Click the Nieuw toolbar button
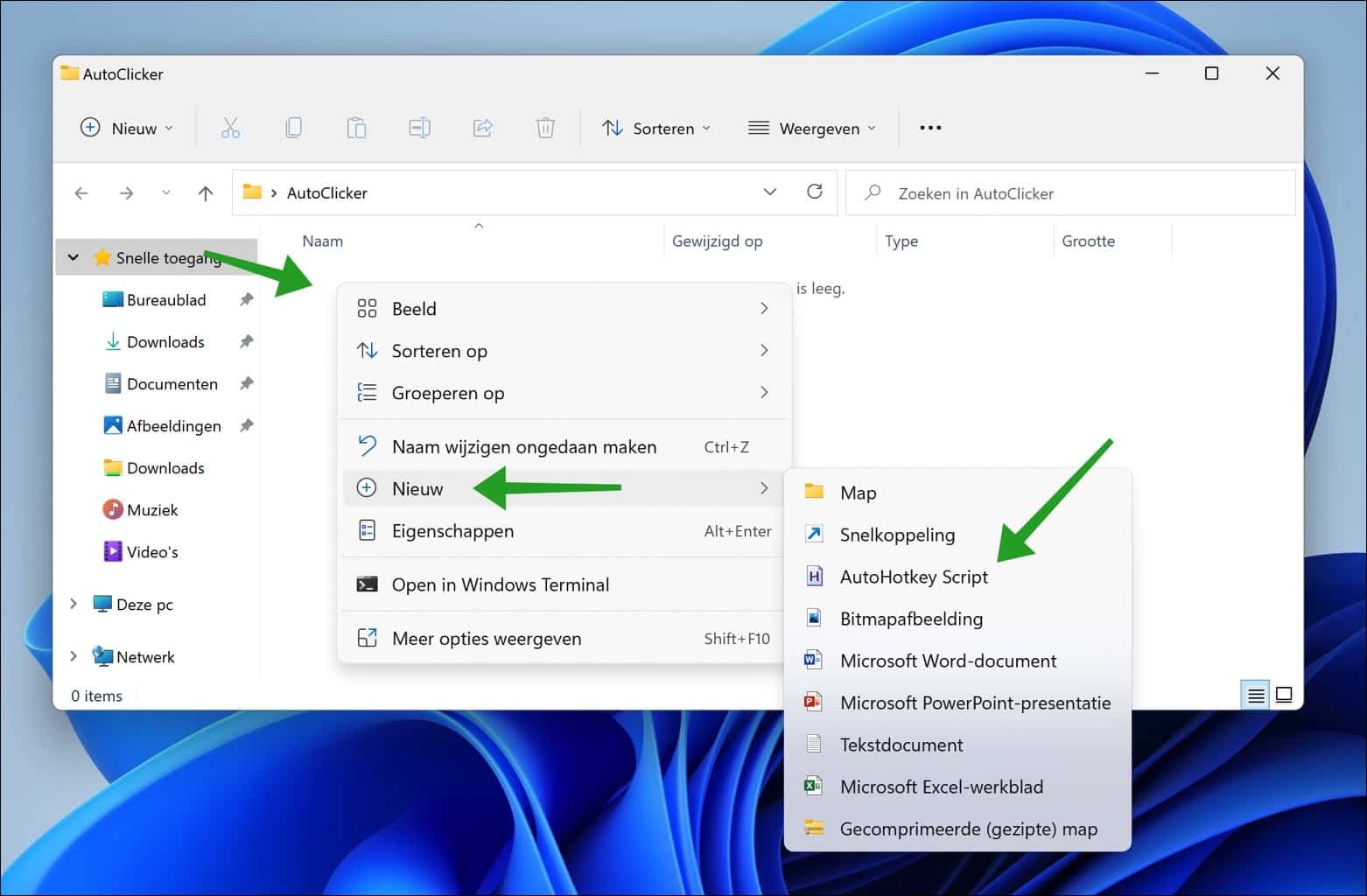The height and width of the screenshot is (896, 1367). click(126, 129)
